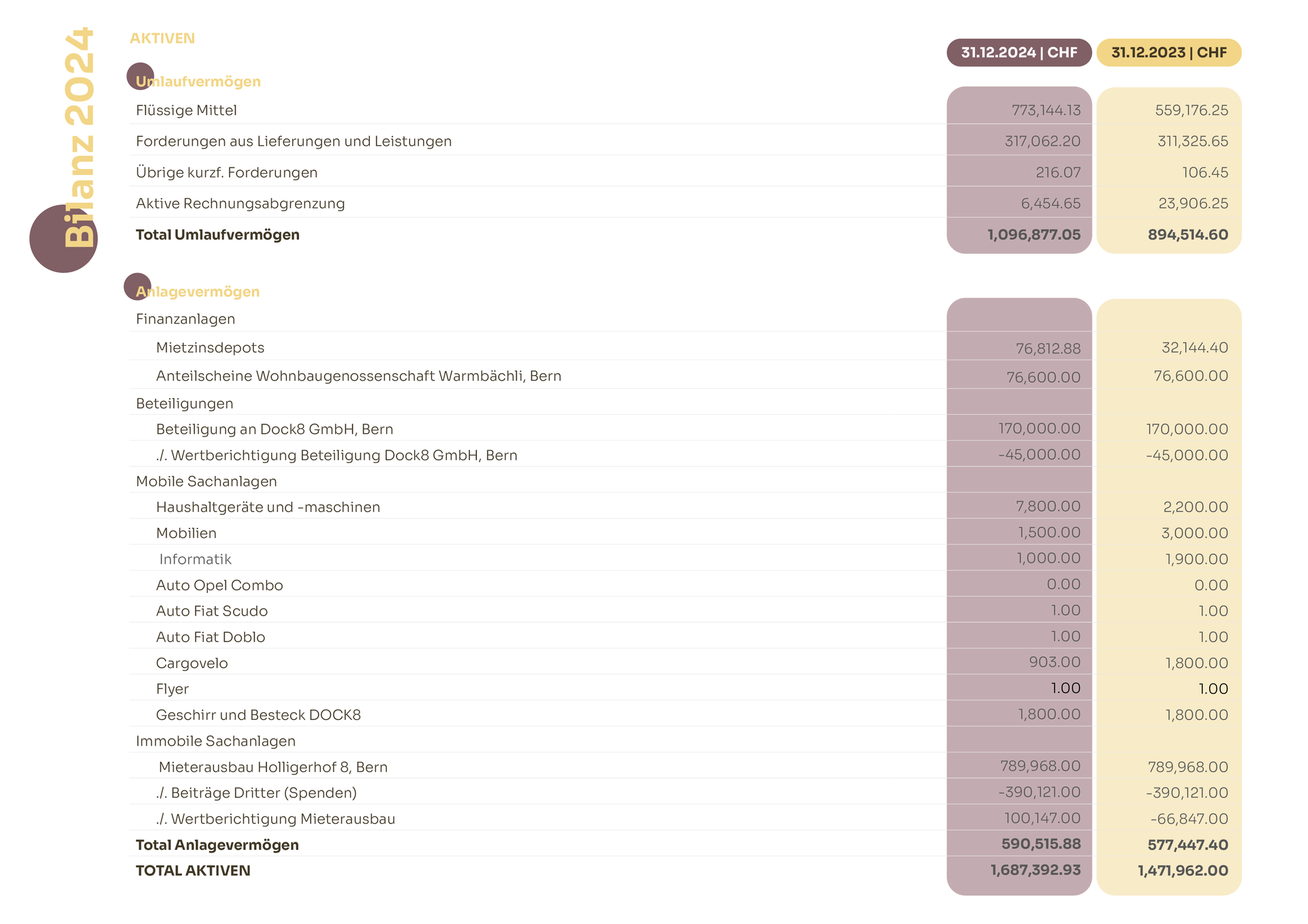Click the Total Anlagevermögen 2023 value 577,447.40
The height and width of the screenshot is (924, 1308).
pyautogui.click(x=1187, y=845)
